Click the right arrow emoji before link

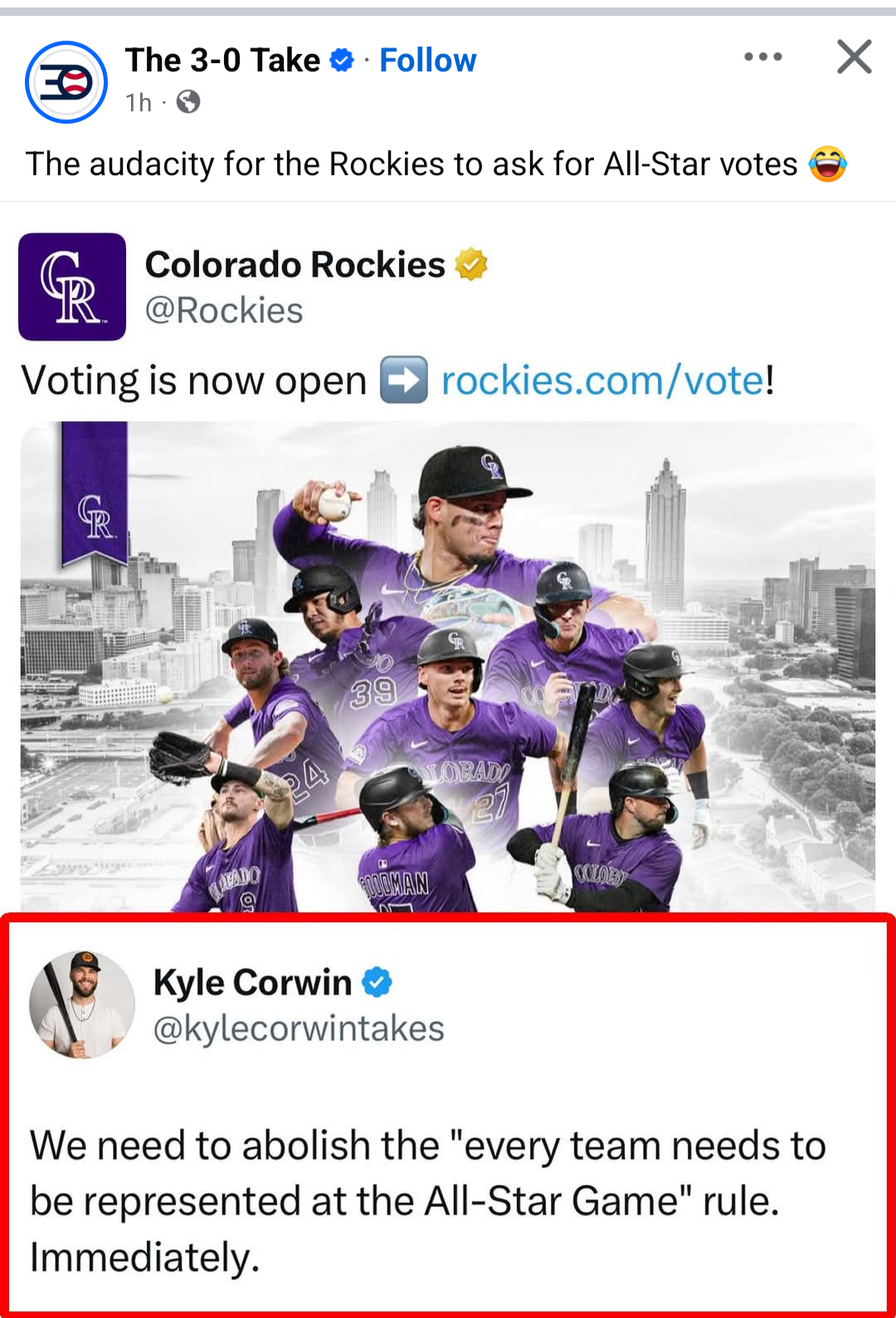pyautogui.click(x=404, y=380)
